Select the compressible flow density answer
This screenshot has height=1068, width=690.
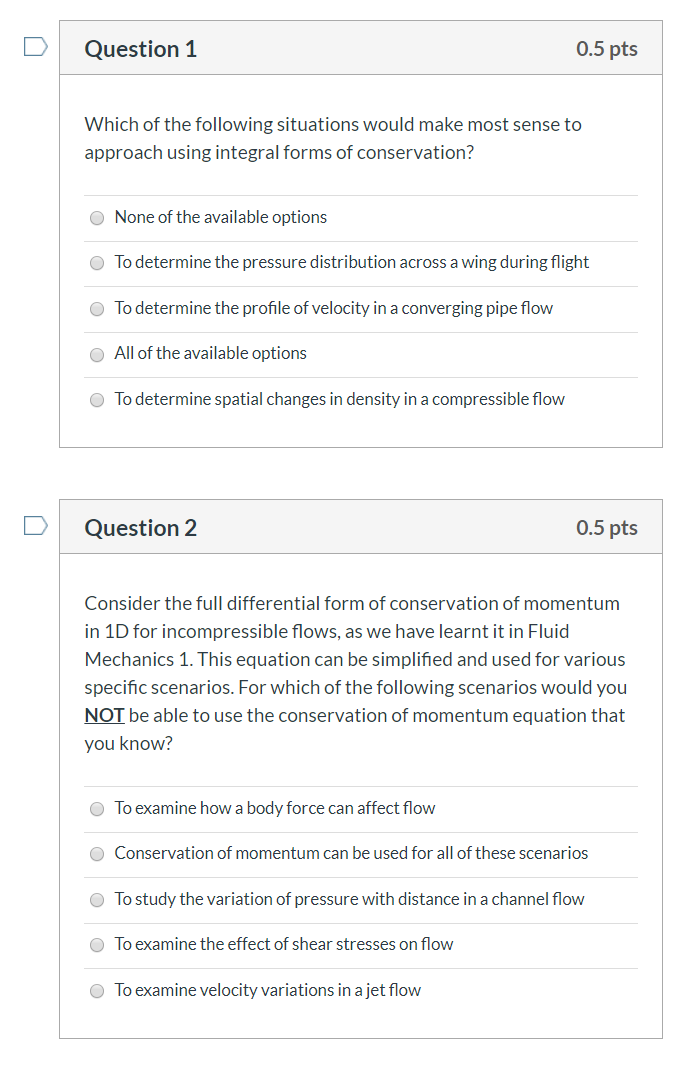pos(97,399)
